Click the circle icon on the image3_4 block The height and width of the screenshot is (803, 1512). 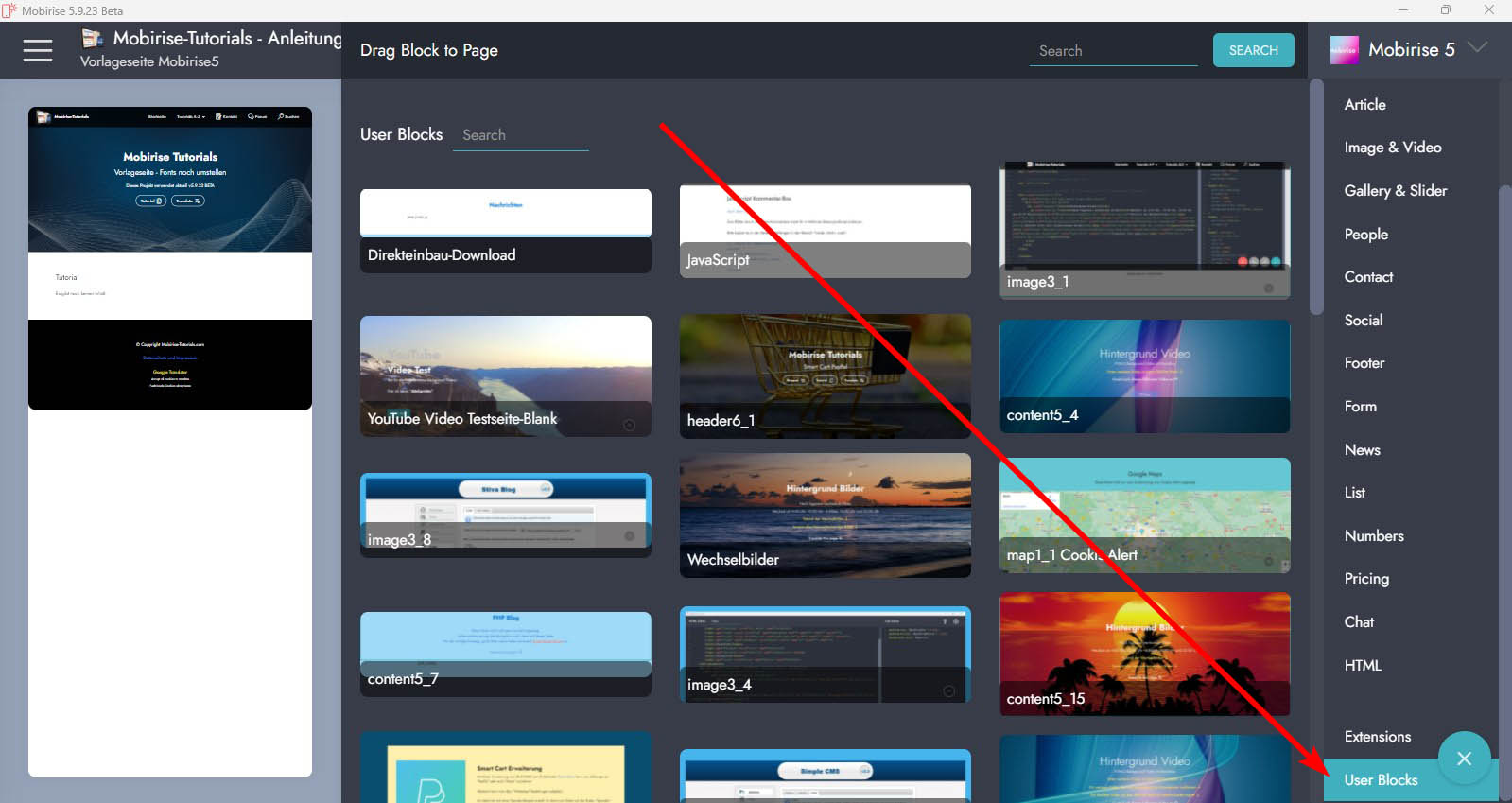click(948, 691)
